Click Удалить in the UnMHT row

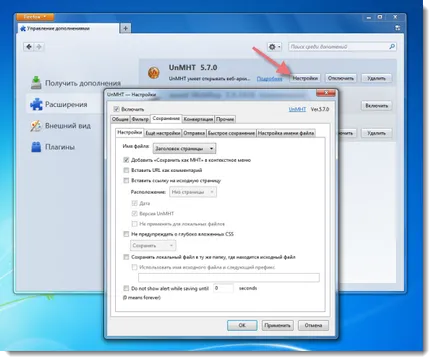[x=376, y=78]
